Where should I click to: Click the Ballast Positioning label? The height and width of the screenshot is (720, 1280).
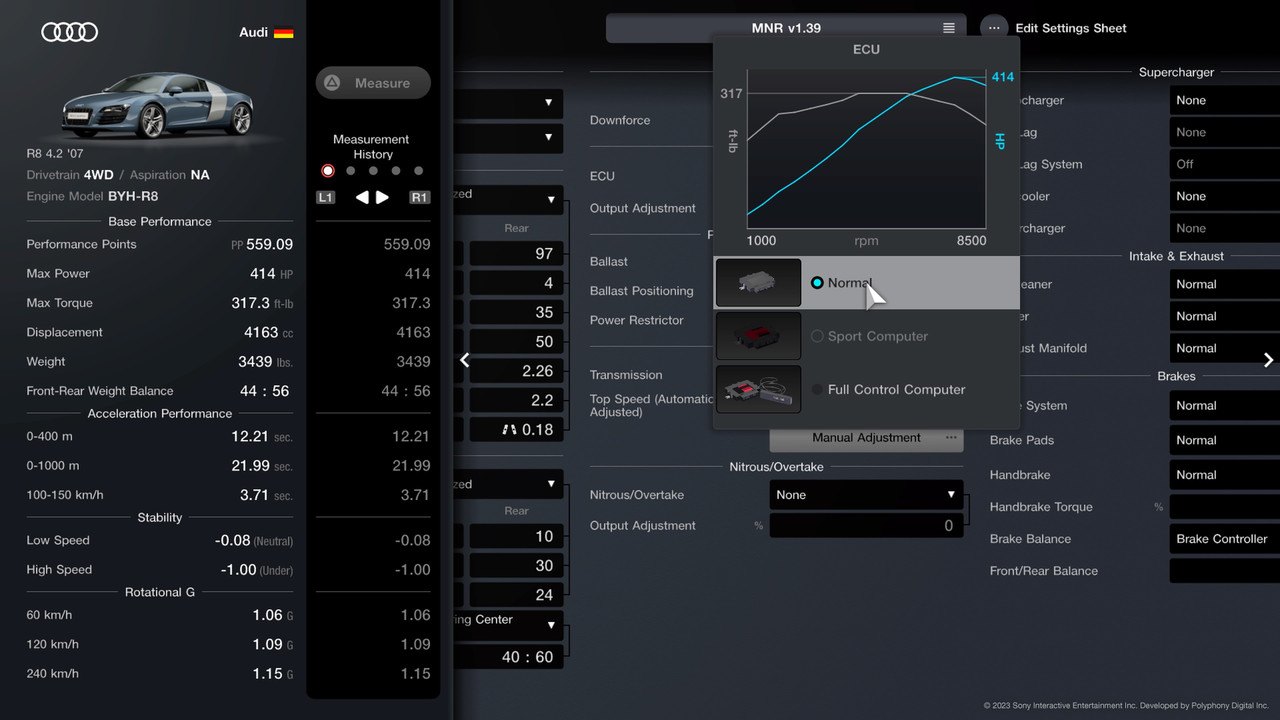click(x=642, y=291)
